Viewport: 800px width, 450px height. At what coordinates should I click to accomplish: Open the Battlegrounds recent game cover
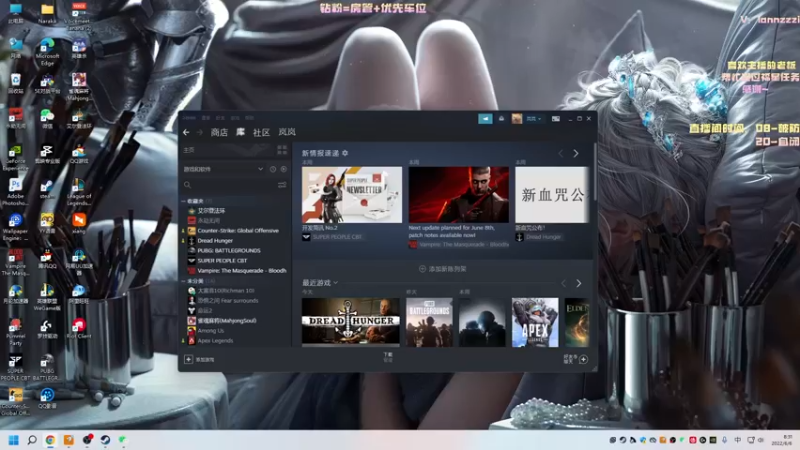(x=429, y=322)
